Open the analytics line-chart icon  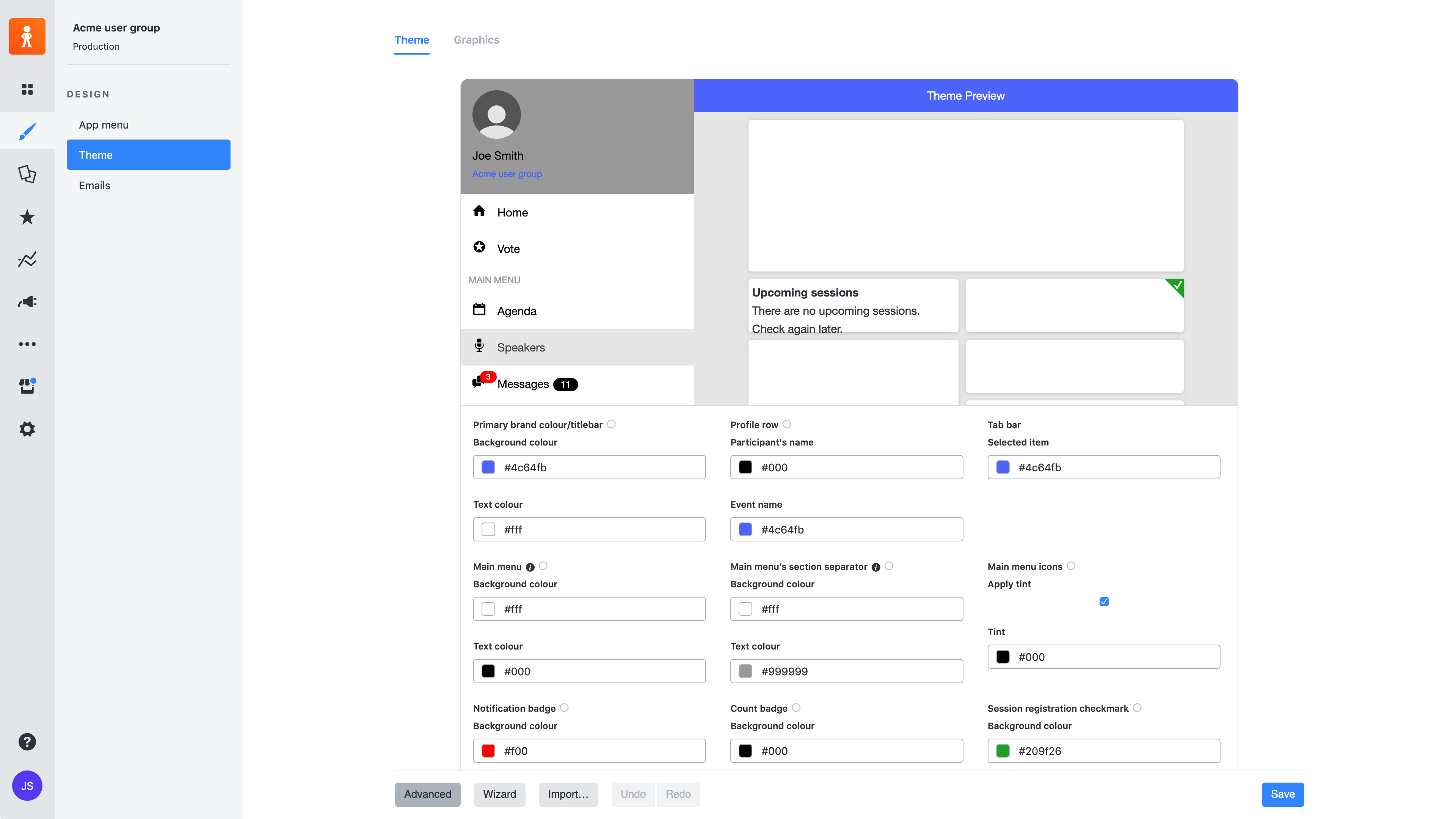click(x=27, y=259)
